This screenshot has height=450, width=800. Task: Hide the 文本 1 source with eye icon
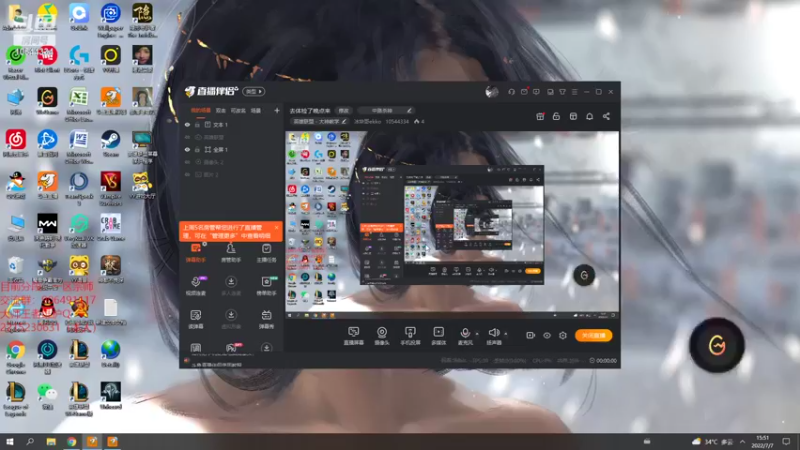pos(187,124)
